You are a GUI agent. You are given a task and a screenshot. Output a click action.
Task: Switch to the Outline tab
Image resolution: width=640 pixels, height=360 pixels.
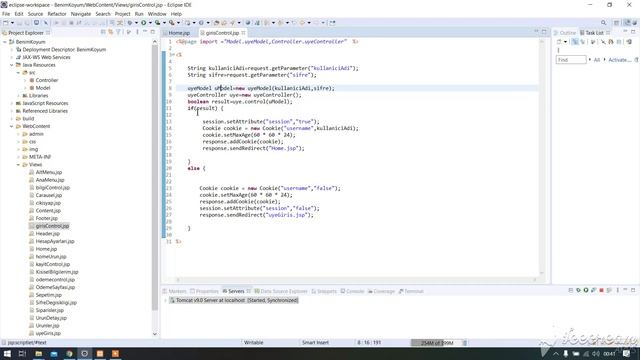coord(565,33)
